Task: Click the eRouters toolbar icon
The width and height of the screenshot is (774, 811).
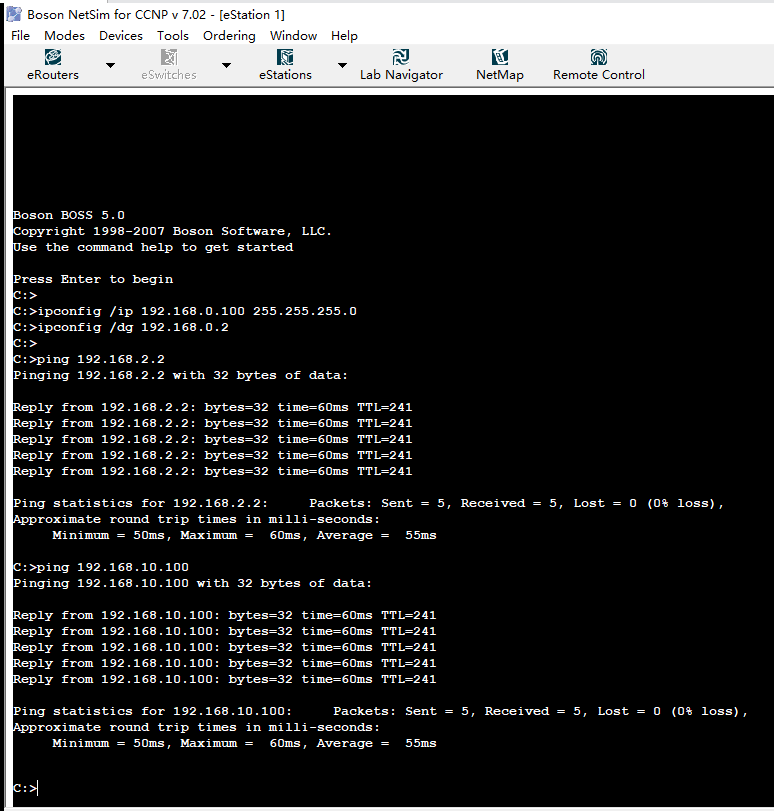Action: point(53,57)
